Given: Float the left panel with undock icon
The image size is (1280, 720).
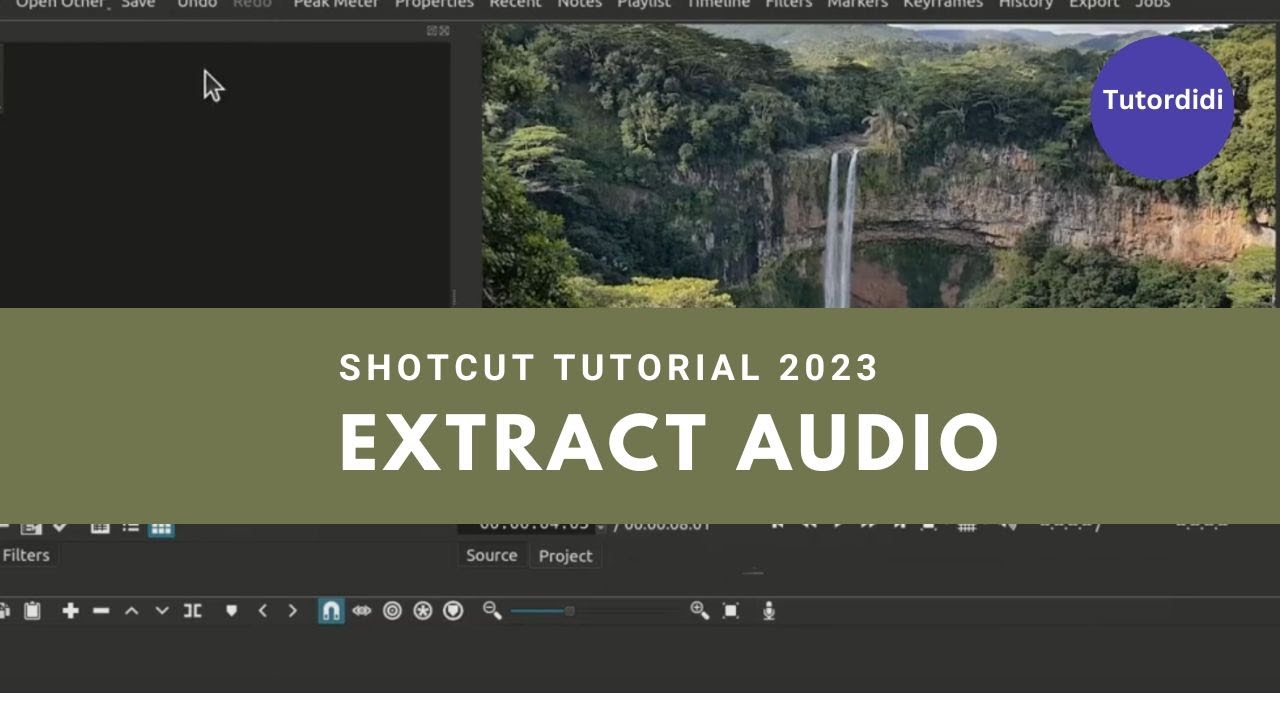Looking at the screenshot, I should coord(432,31).
